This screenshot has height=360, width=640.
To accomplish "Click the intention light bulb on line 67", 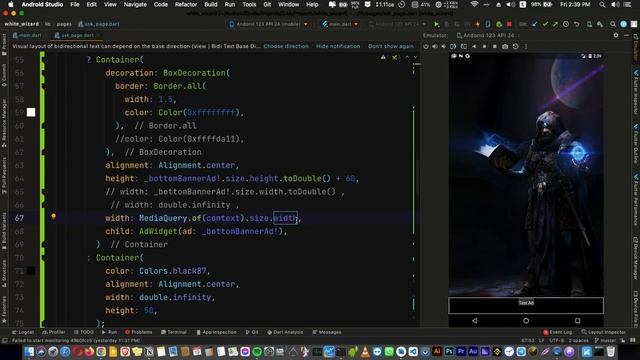I will point(53,217).
